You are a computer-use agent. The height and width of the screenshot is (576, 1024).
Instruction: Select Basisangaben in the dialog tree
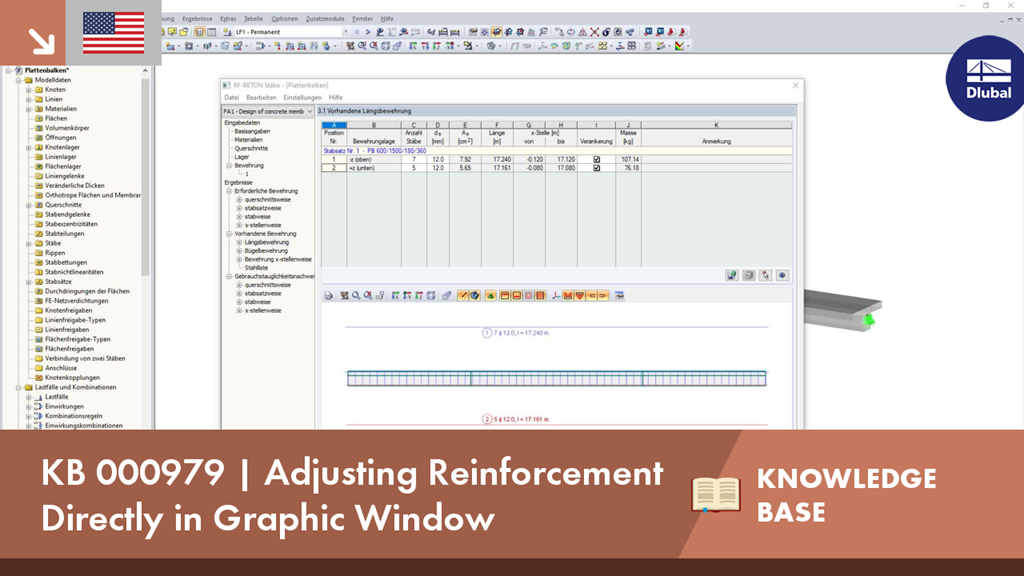[x=252, y=131]
